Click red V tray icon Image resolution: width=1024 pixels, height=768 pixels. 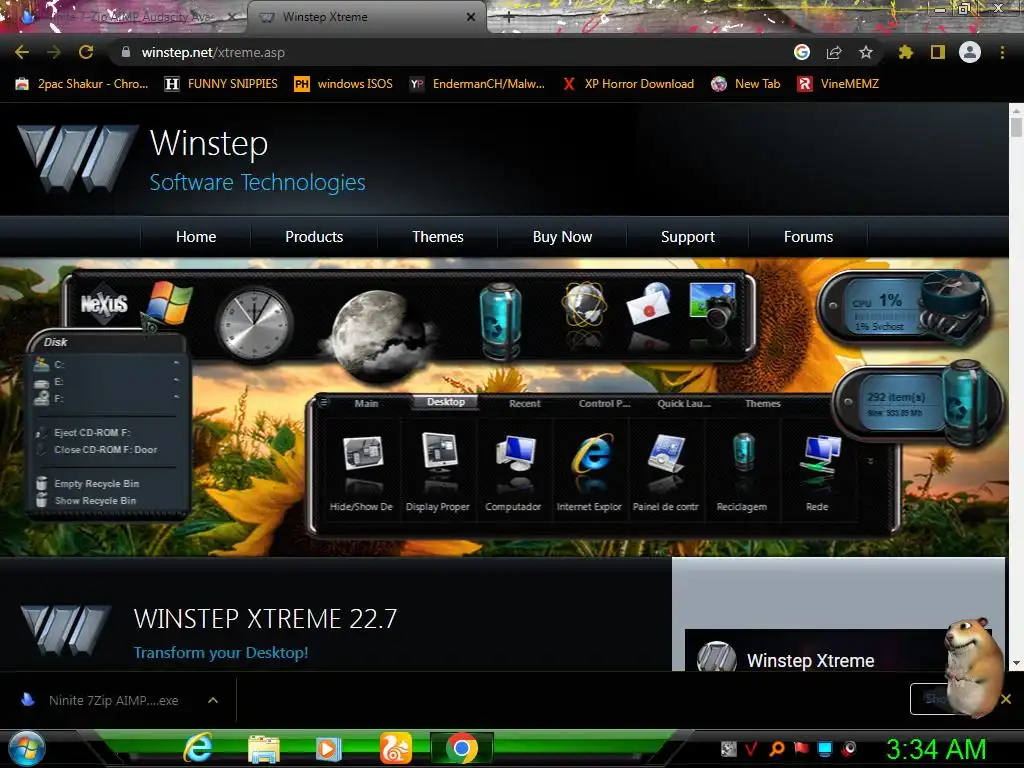(752, 748)
